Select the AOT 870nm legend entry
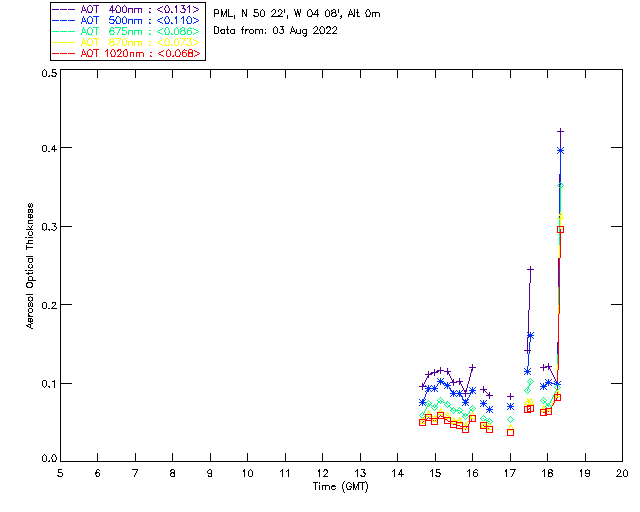This screenshot has width=640, height=512. point(127,42)
